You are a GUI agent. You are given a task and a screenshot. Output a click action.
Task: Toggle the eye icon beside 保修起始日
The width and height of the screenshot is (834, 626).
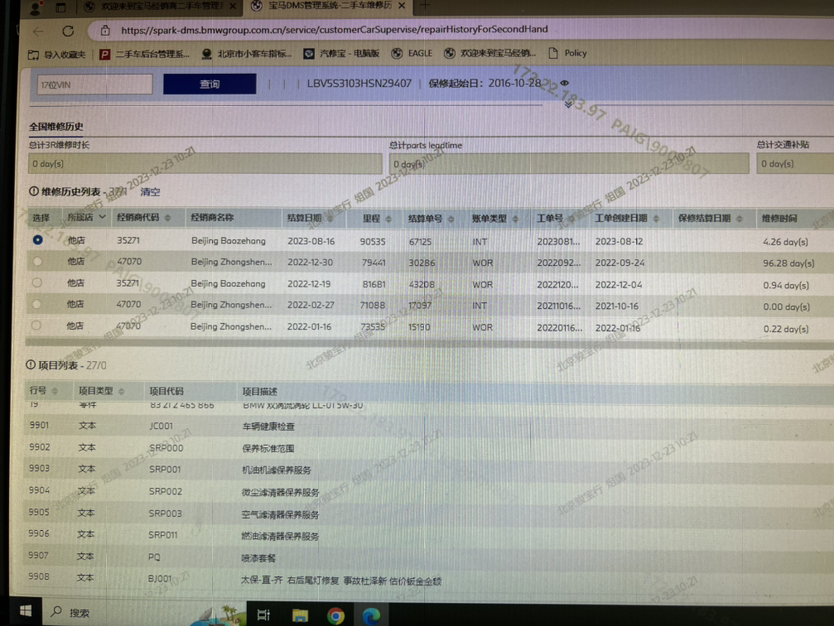point(565,83)
